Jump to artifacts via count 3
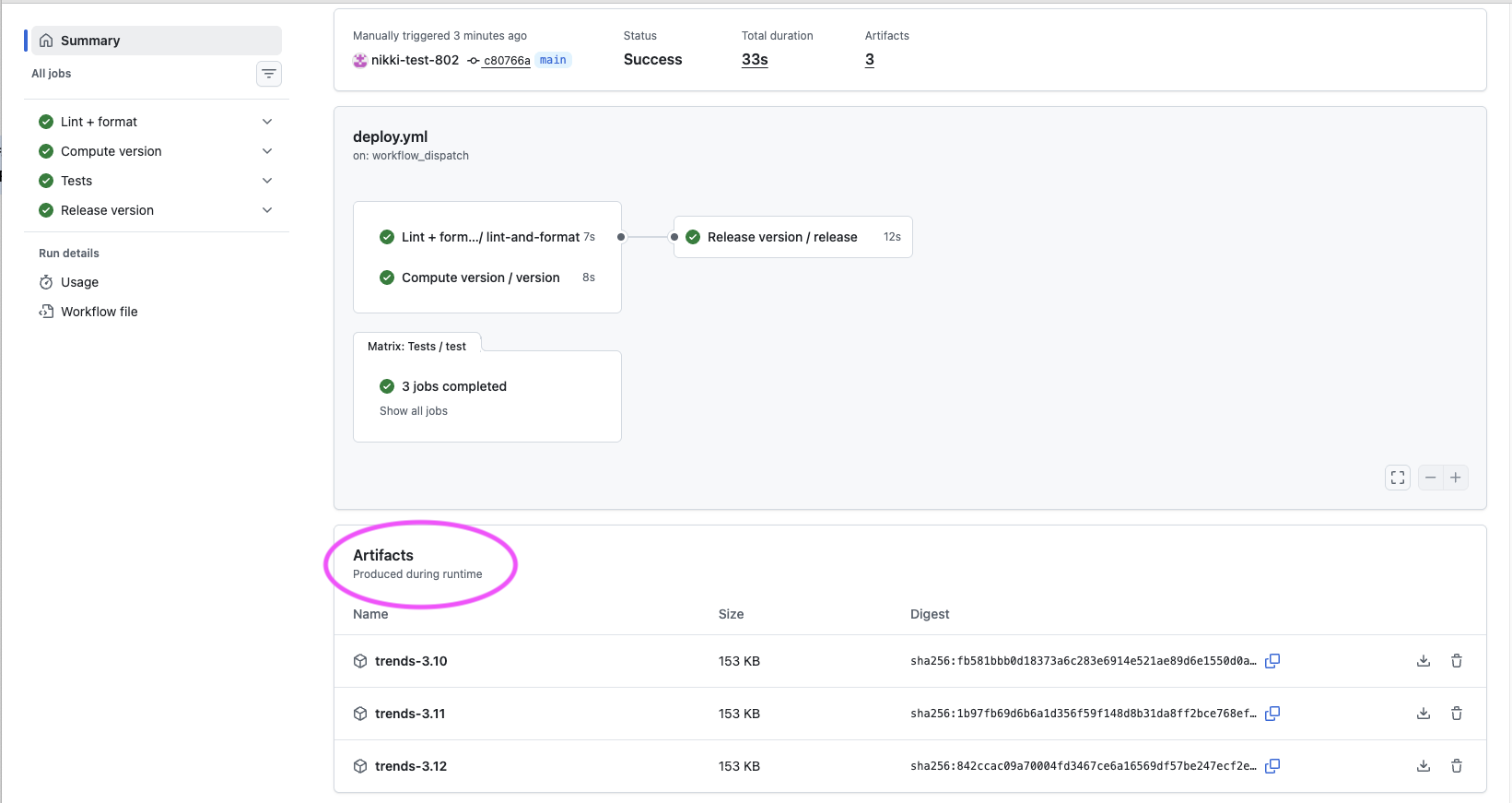Image resolution: width=1512 pixels, height=803 pixels. tap(870, 59)
